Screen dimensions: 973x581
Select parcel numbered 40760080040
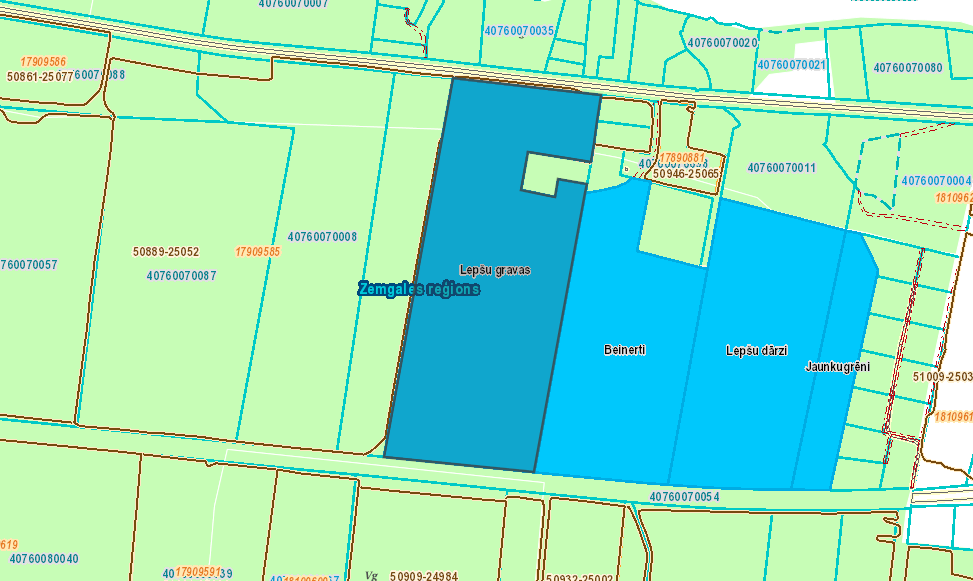(x=44, y=559)
